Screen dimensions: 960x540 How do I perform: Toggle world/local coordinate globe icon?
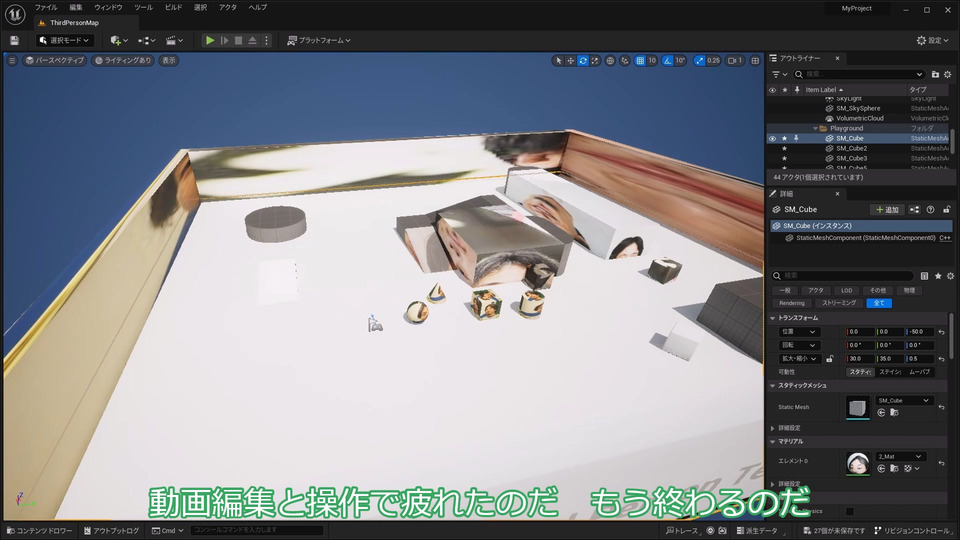[610, 61]
